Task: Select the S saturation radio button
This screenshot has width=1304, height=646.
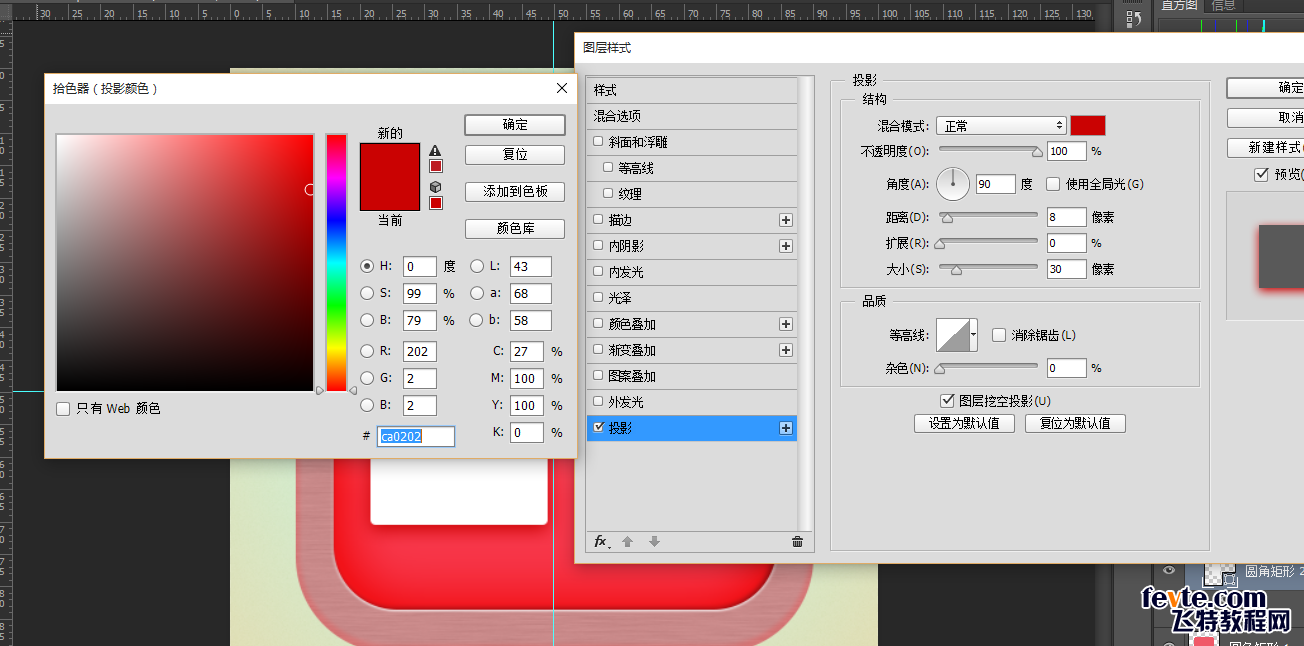Action: click(367, 293)
